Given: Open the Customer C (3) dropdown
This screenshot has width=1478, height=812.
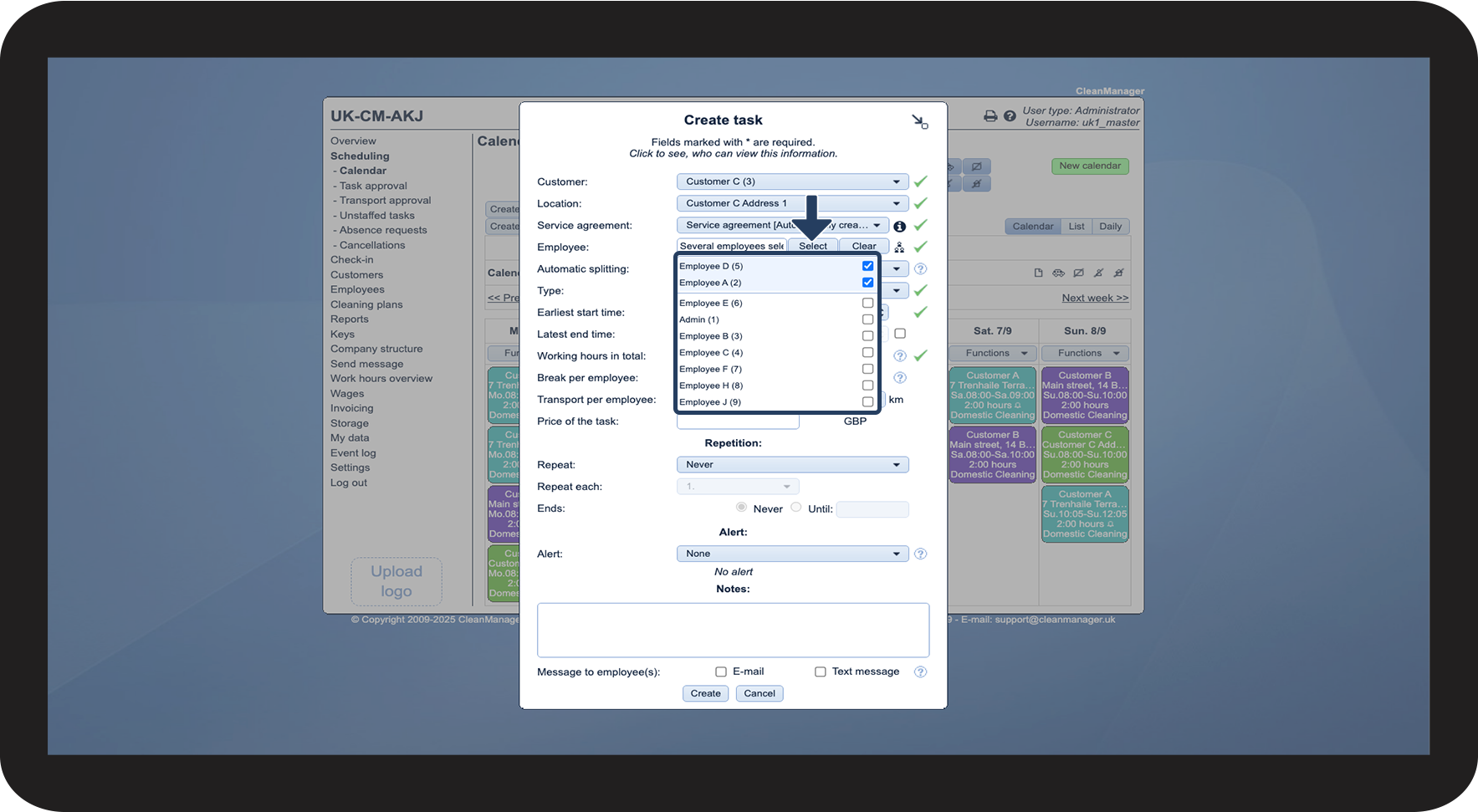Looking at the screenshot, I should coord(792,181).
